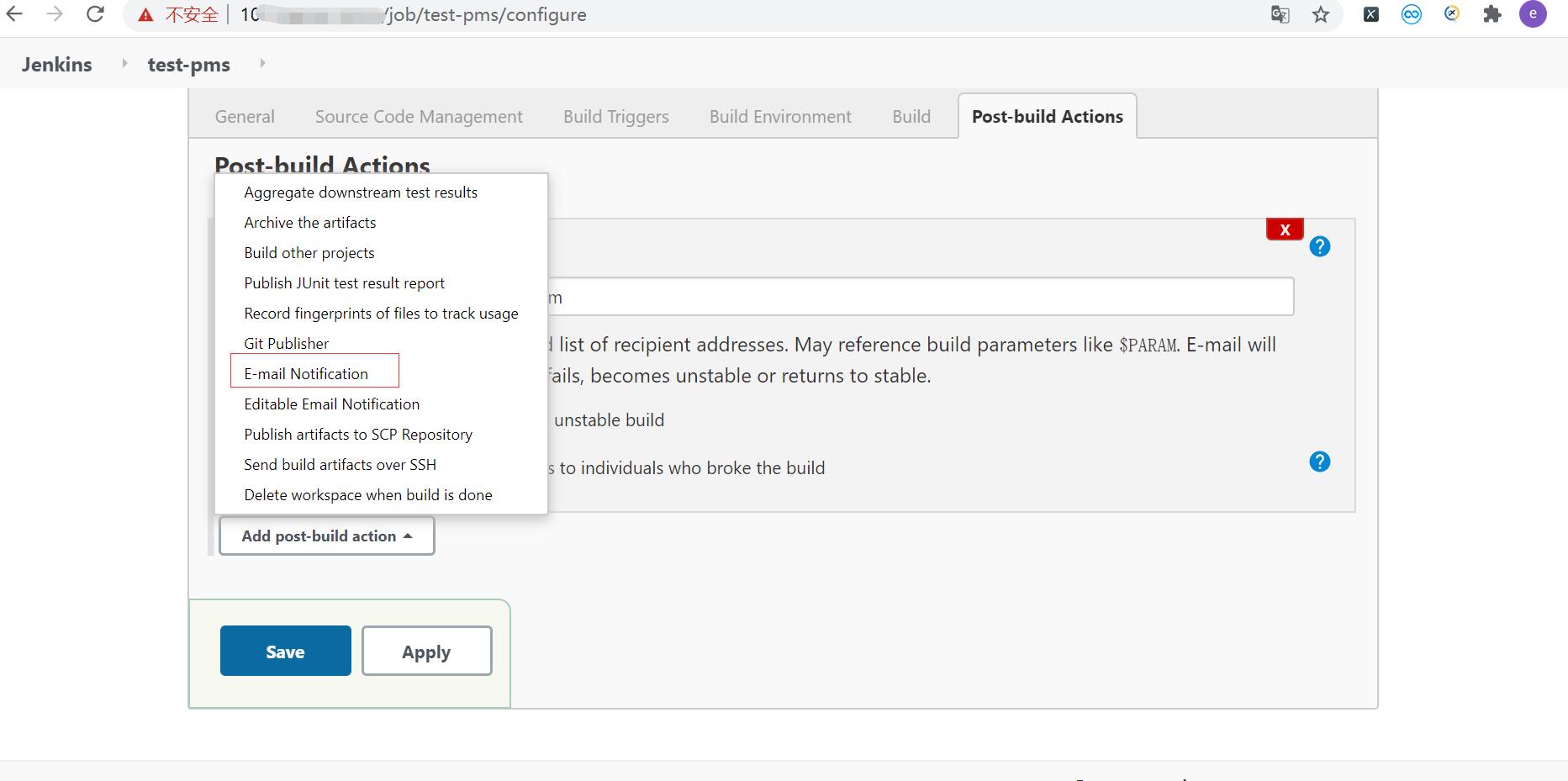Open the help icon next to 'broke the build' option
The width and height of the screenshot is (1568, 781).
pos(1320,462)
